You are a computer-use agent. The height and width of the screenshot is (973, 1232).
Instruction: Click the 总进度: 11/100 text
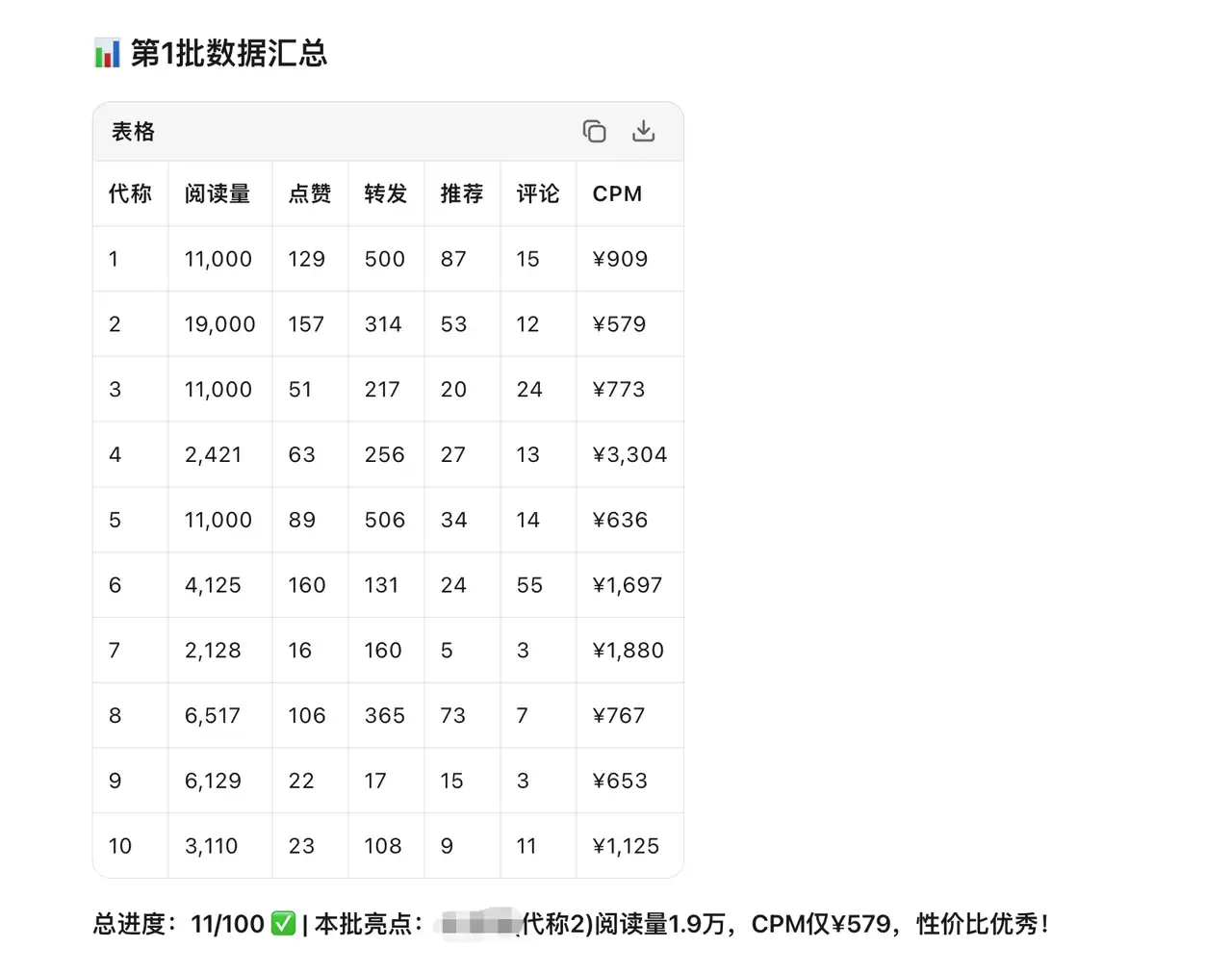(x=179, y=924)
